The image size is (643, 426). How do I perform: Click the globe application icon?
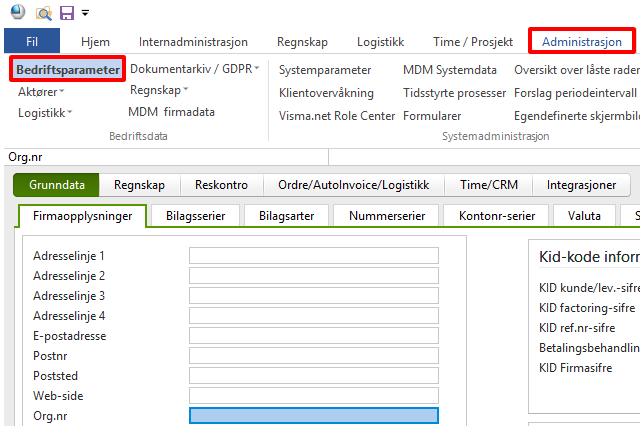(x=16, y=13)
